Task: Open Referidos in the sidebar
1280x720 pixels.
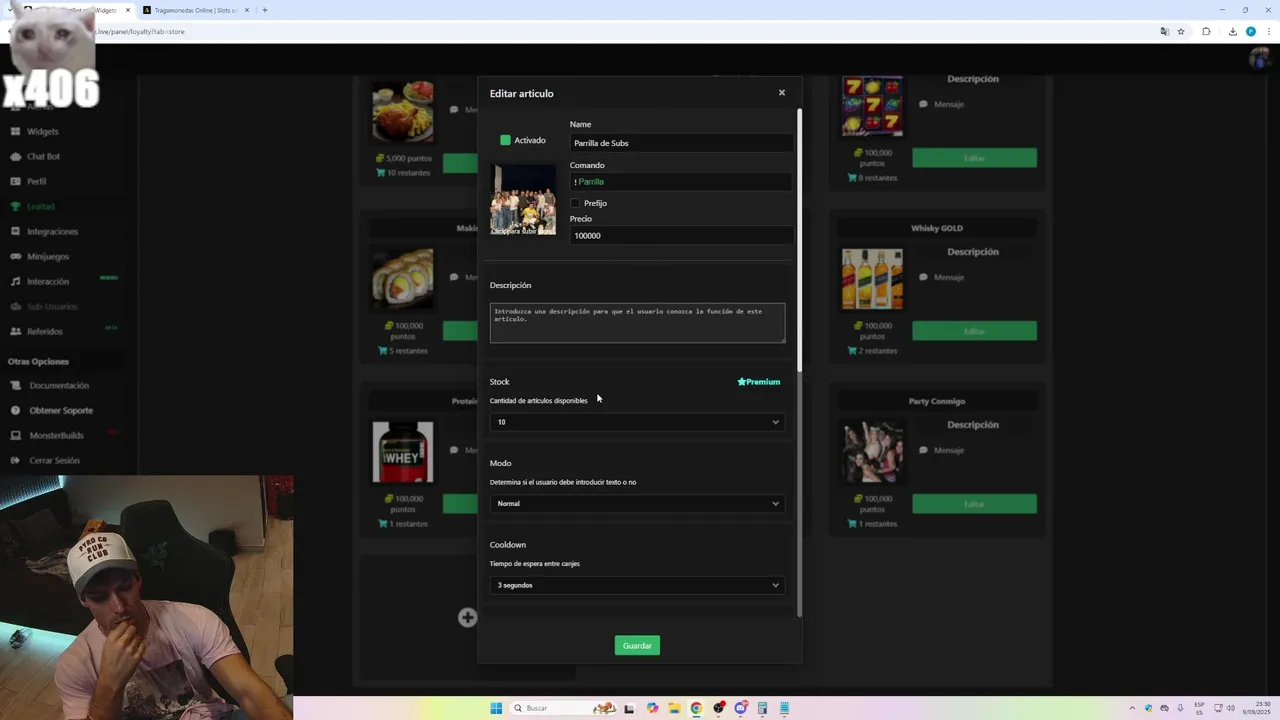Action: [x=45, y=331]
